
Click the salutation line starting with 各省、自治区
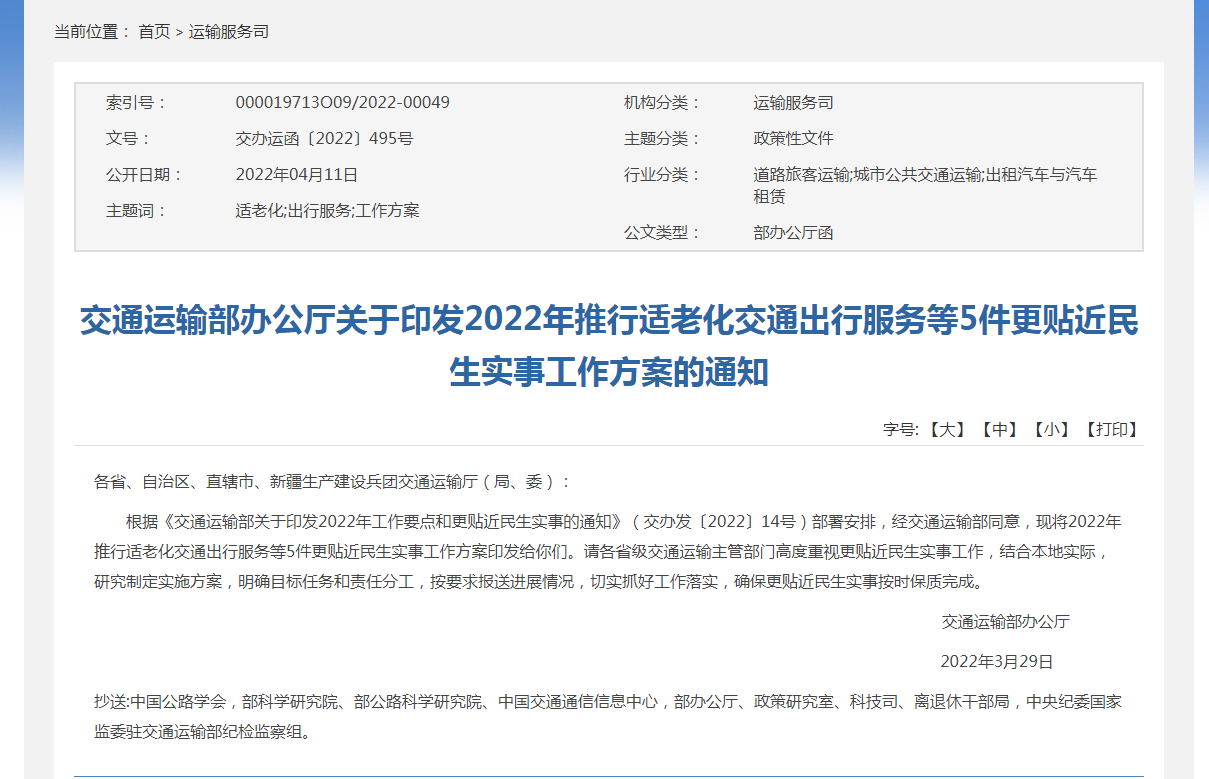[x=332, y=482]
